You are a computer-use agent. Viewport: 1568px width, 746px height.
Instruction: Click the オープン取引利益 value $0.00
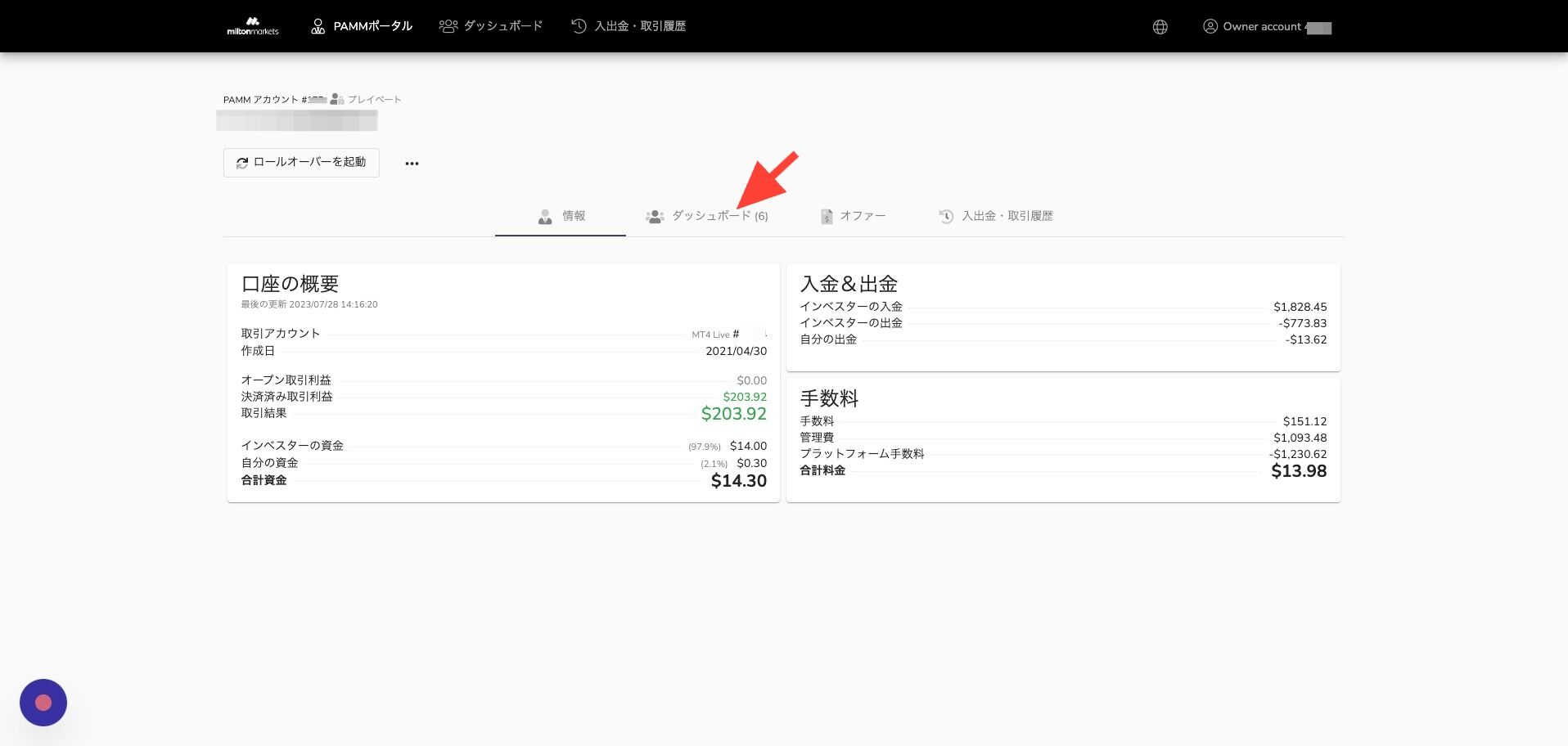(x=752, y=380)
